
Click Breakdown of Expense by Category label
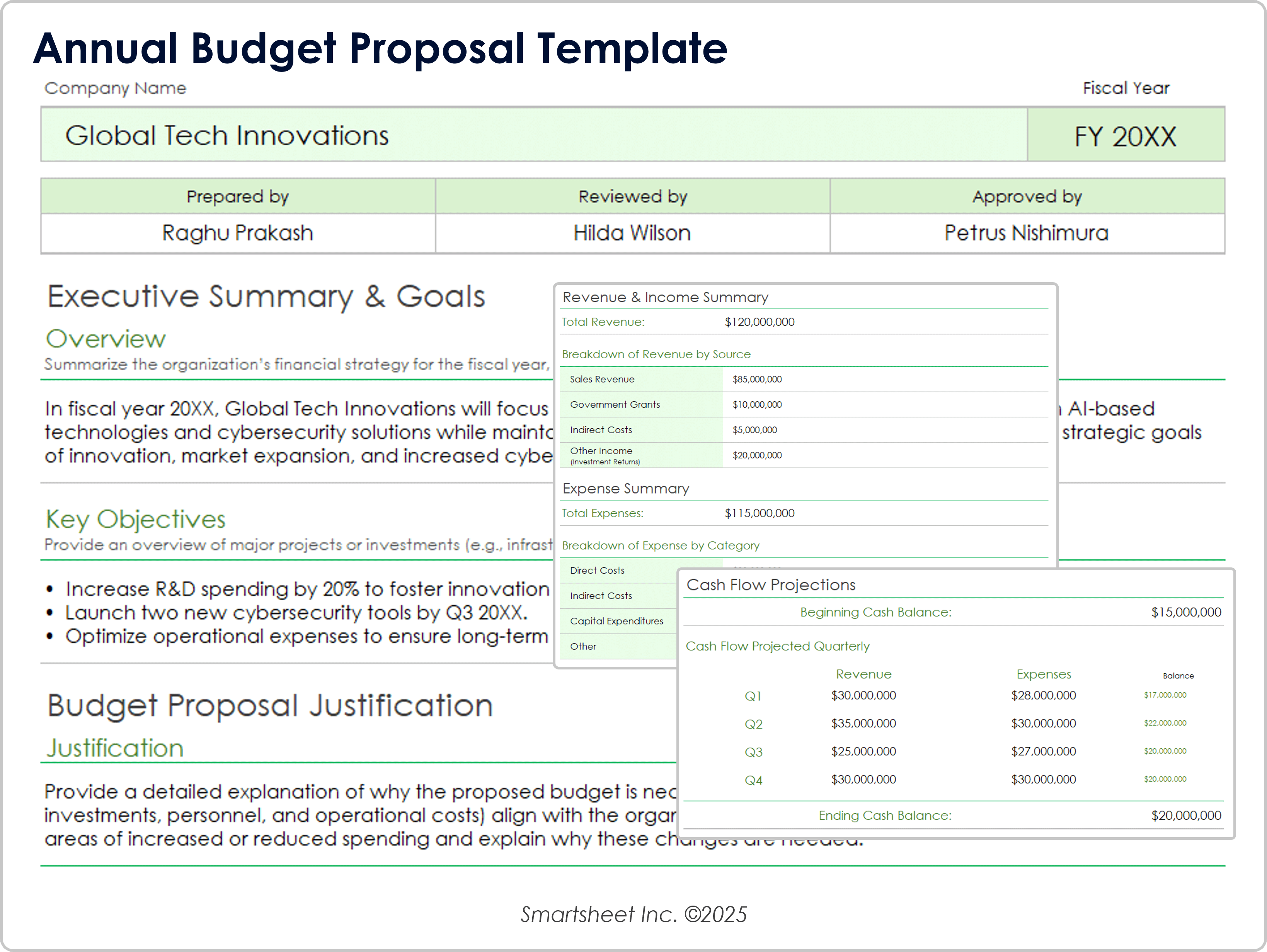tap(661, 545)
